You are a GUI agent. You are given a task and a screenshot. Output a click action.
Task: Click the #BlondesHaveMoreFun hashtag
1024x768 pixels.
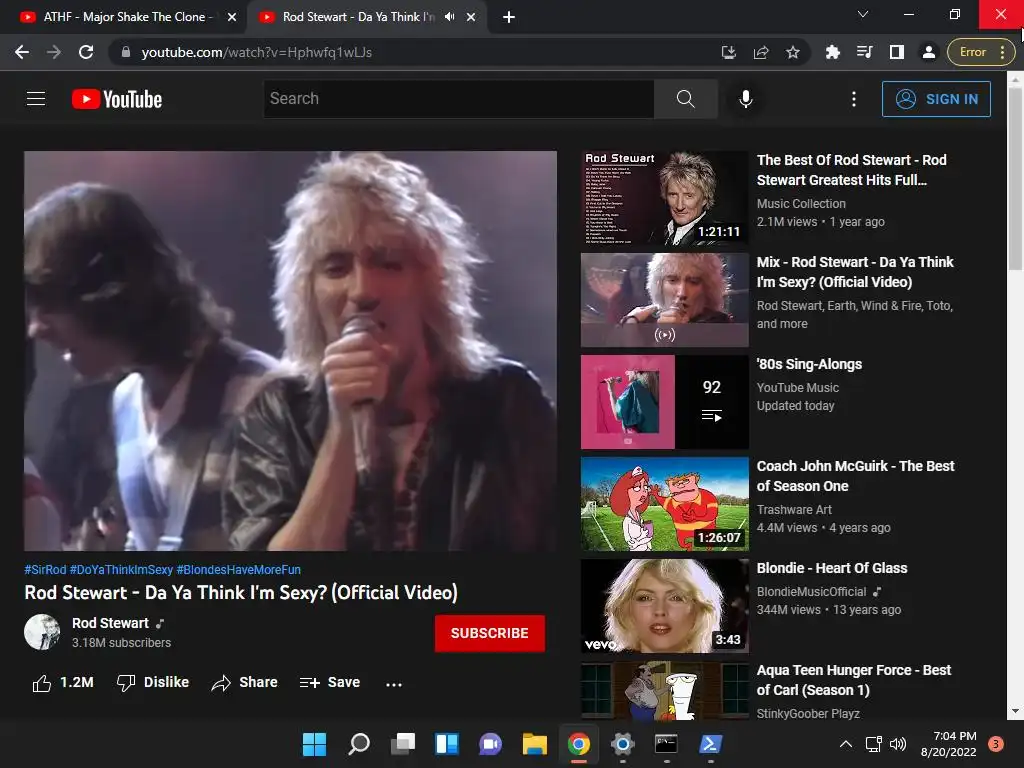click(x=239, y=569)
